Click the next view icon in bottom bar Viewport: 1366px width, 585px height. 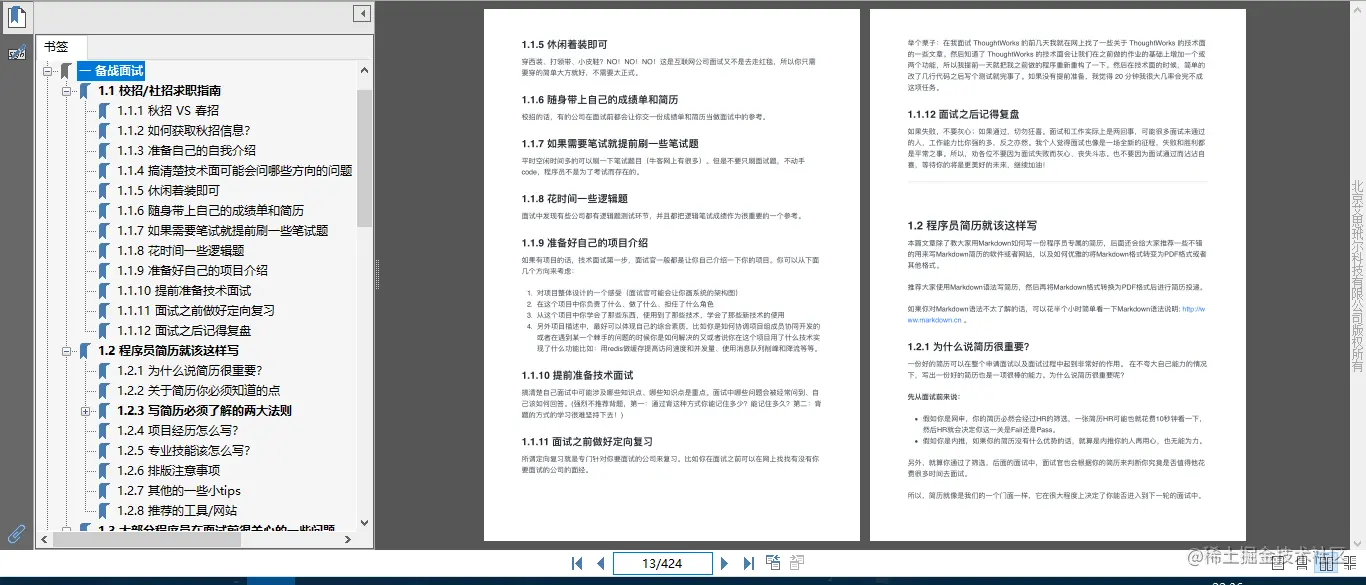click(797, 563)
